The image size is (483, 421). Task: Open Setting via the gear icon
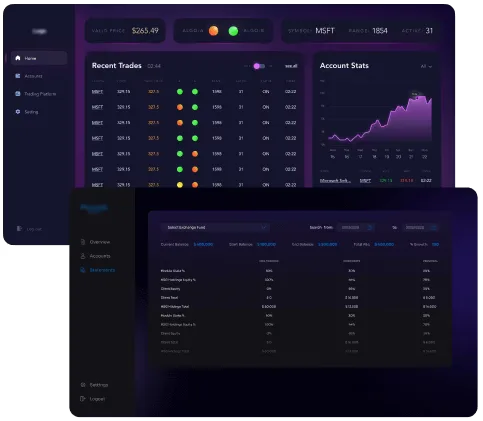18,112
